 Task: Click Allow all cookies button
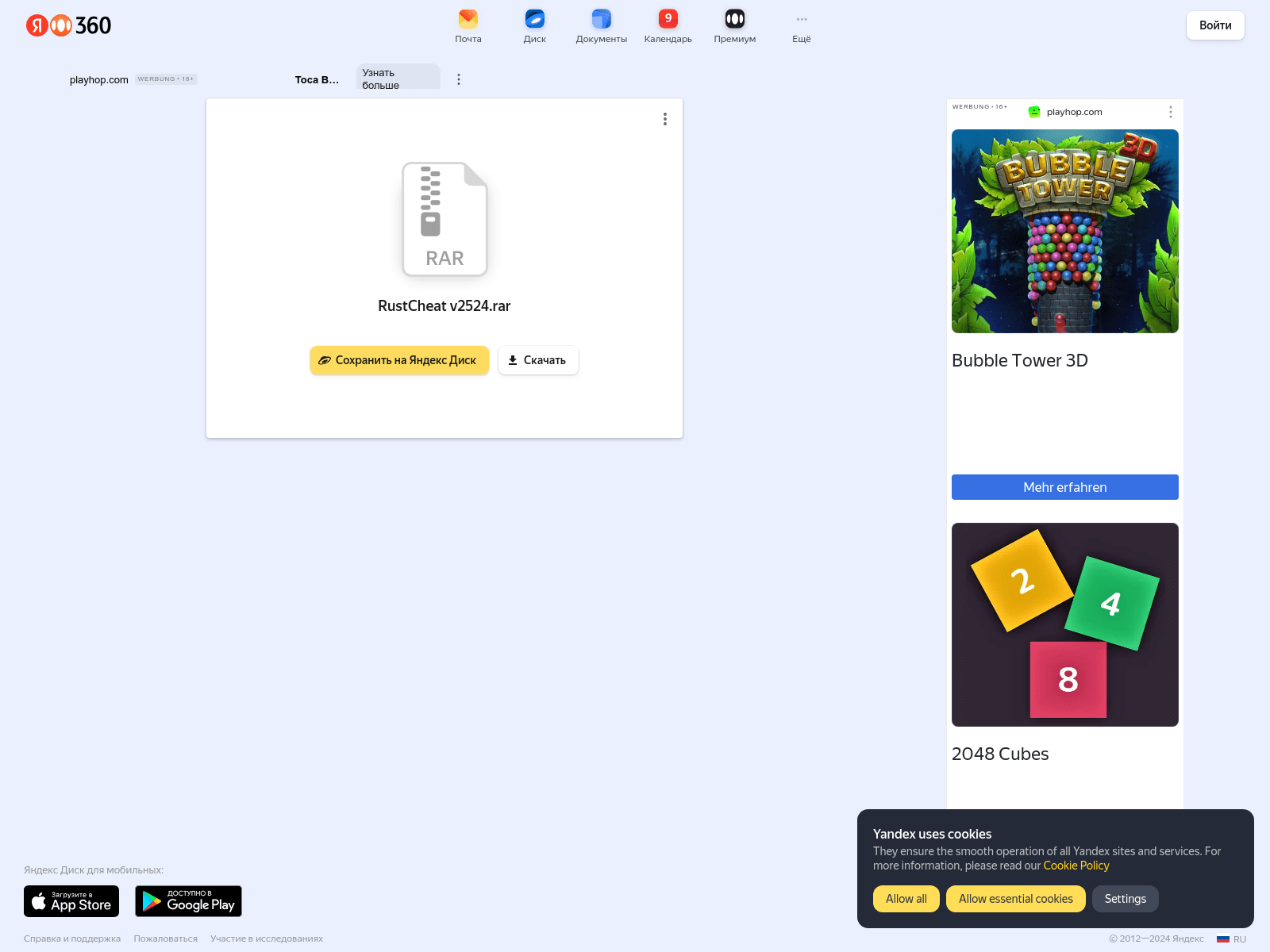tap(906, 899)
